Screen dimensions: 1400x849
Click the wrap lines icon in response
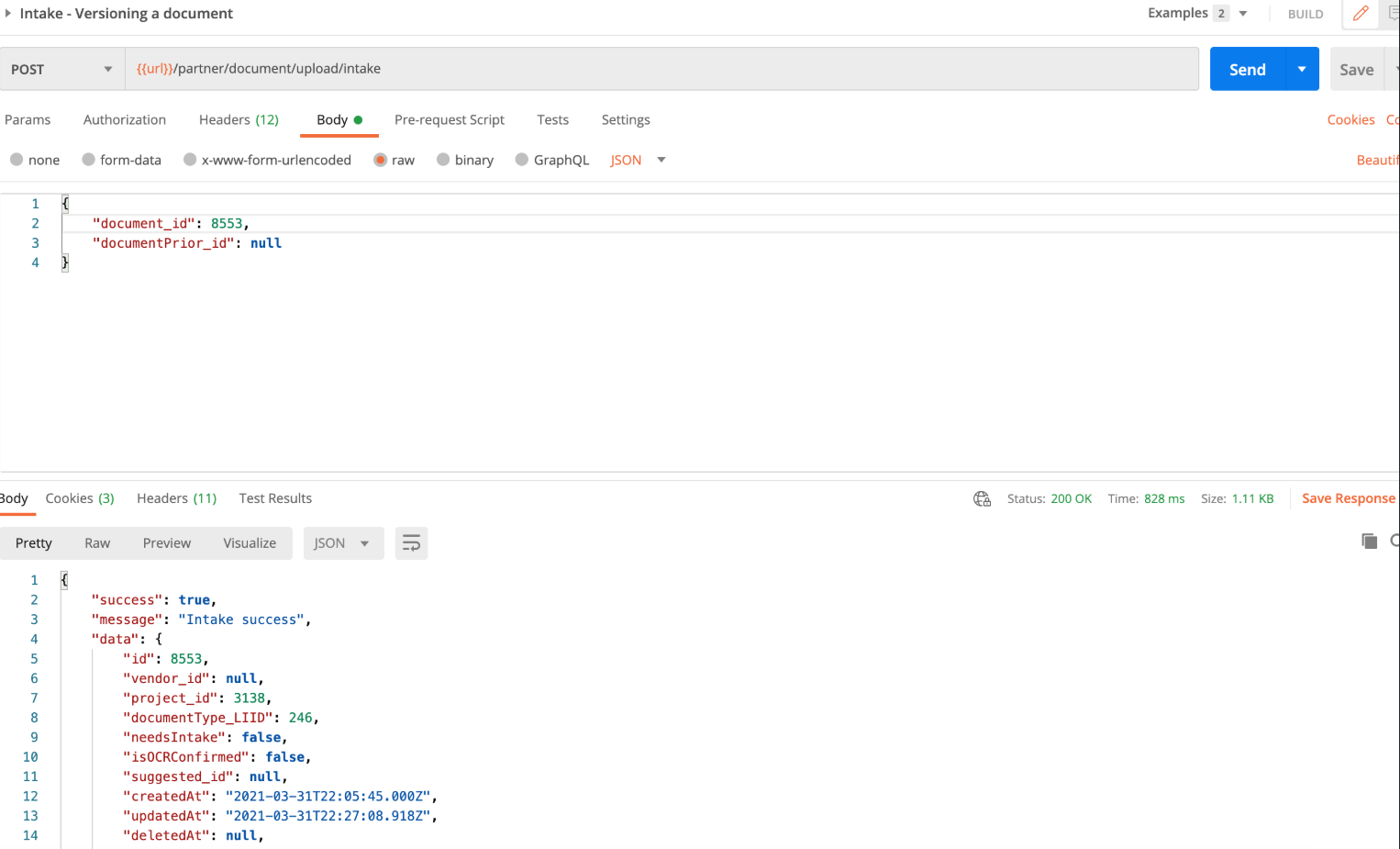click(411, 543)
